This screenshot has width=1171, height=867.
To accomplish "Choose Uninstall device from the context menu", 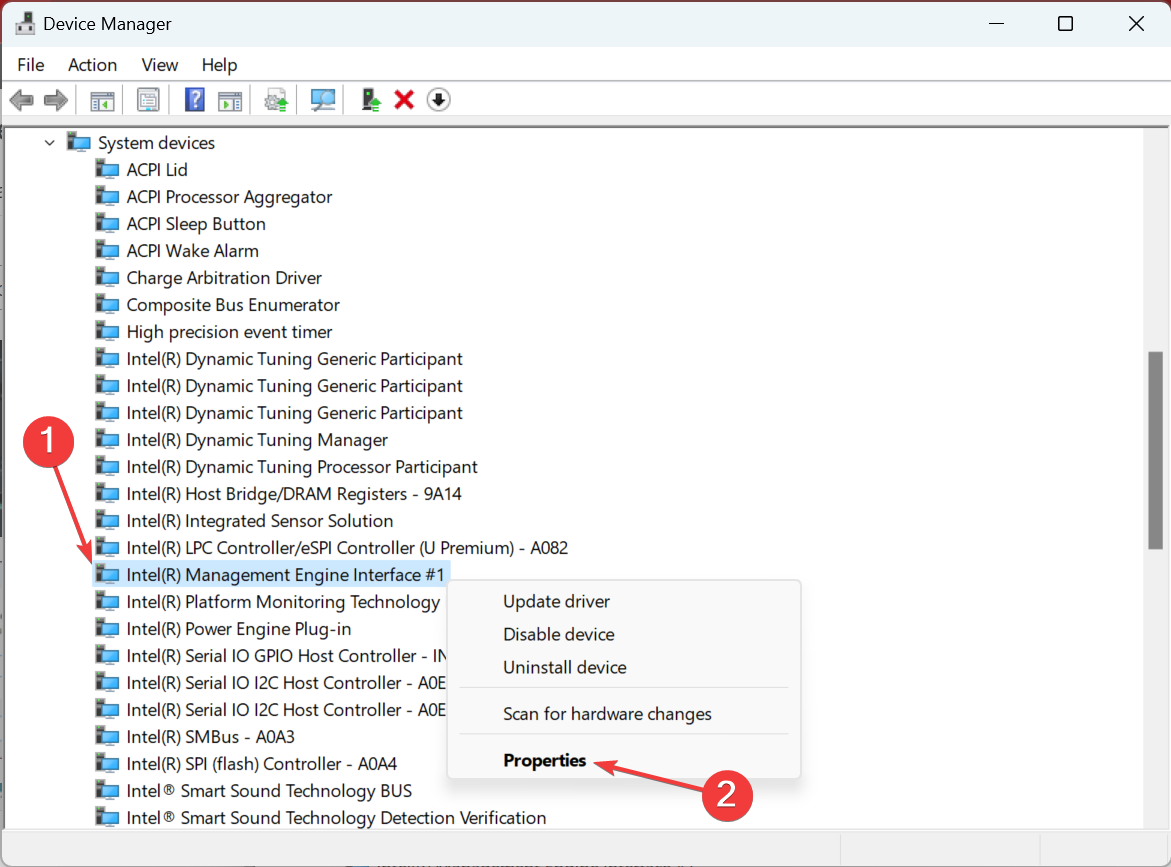I will [x=624, y=667].
